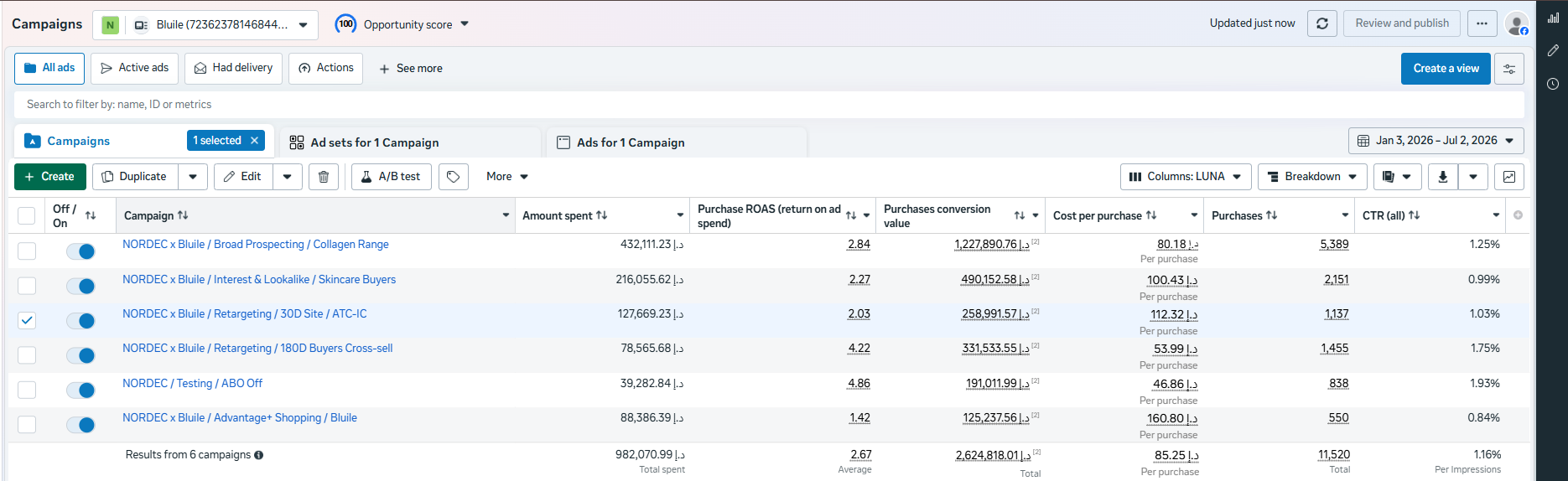Sort by Cost per purchase arrows

pyautogui.click(x=1151, y=215)
